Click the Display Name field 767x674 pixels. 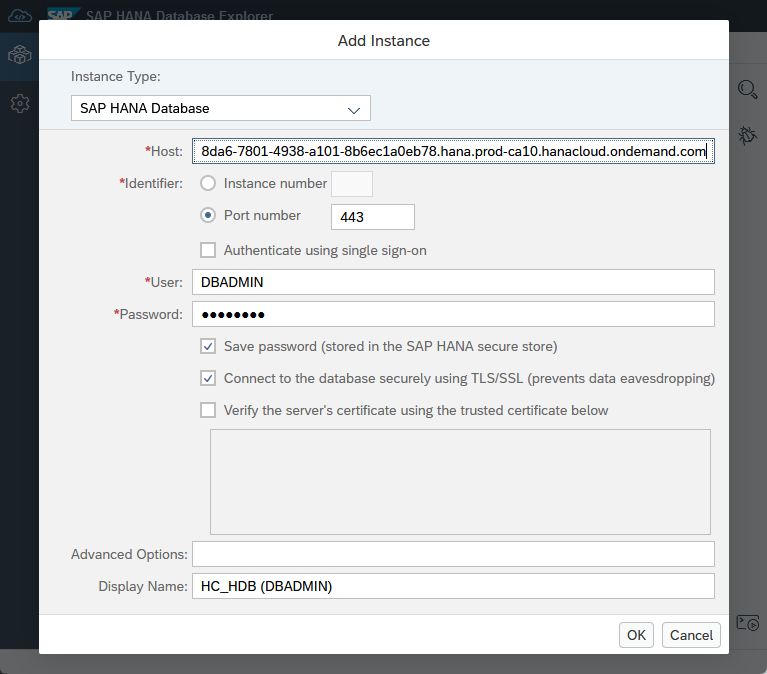point(453,586)
